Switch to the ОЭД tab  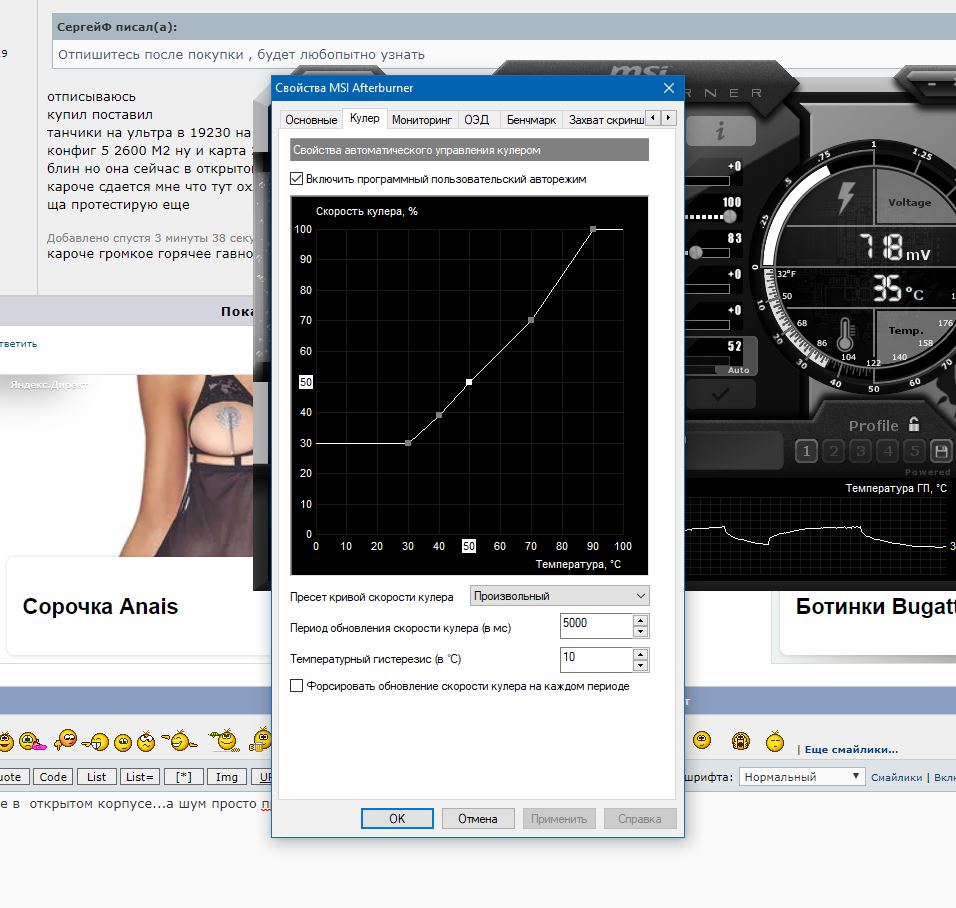click(477, 120)
